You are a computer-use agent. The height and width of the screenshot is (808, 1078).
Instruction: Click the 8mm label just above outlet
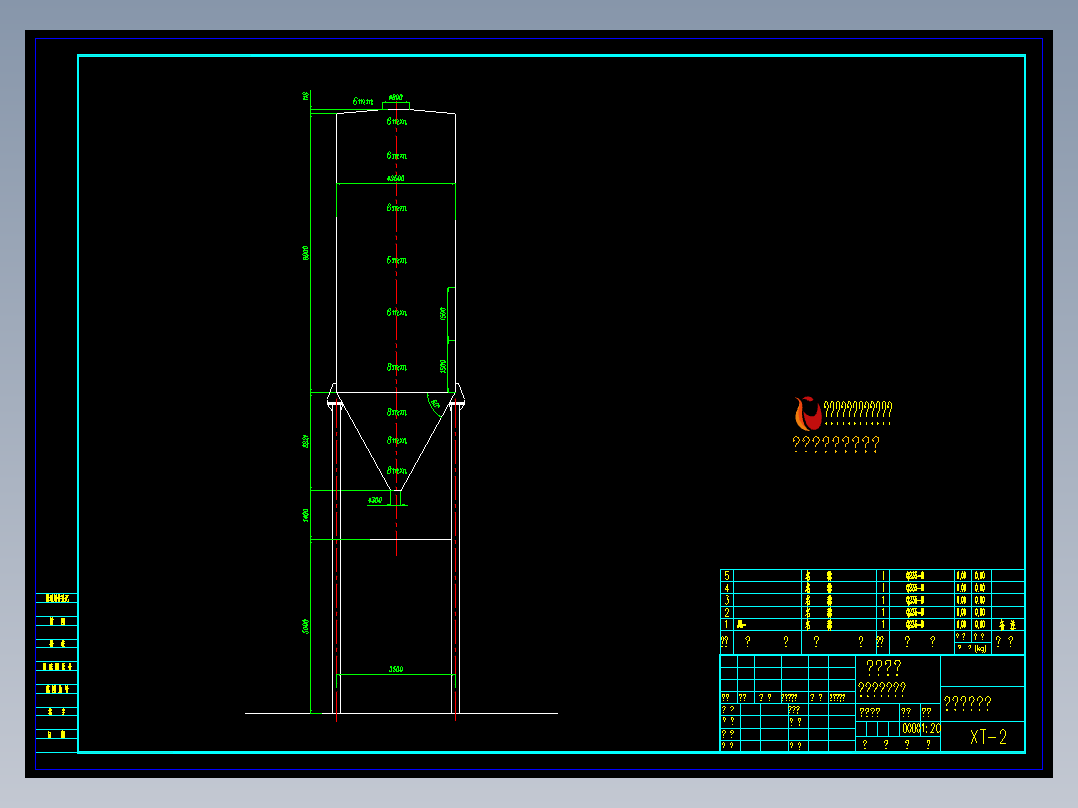[397, 470]
